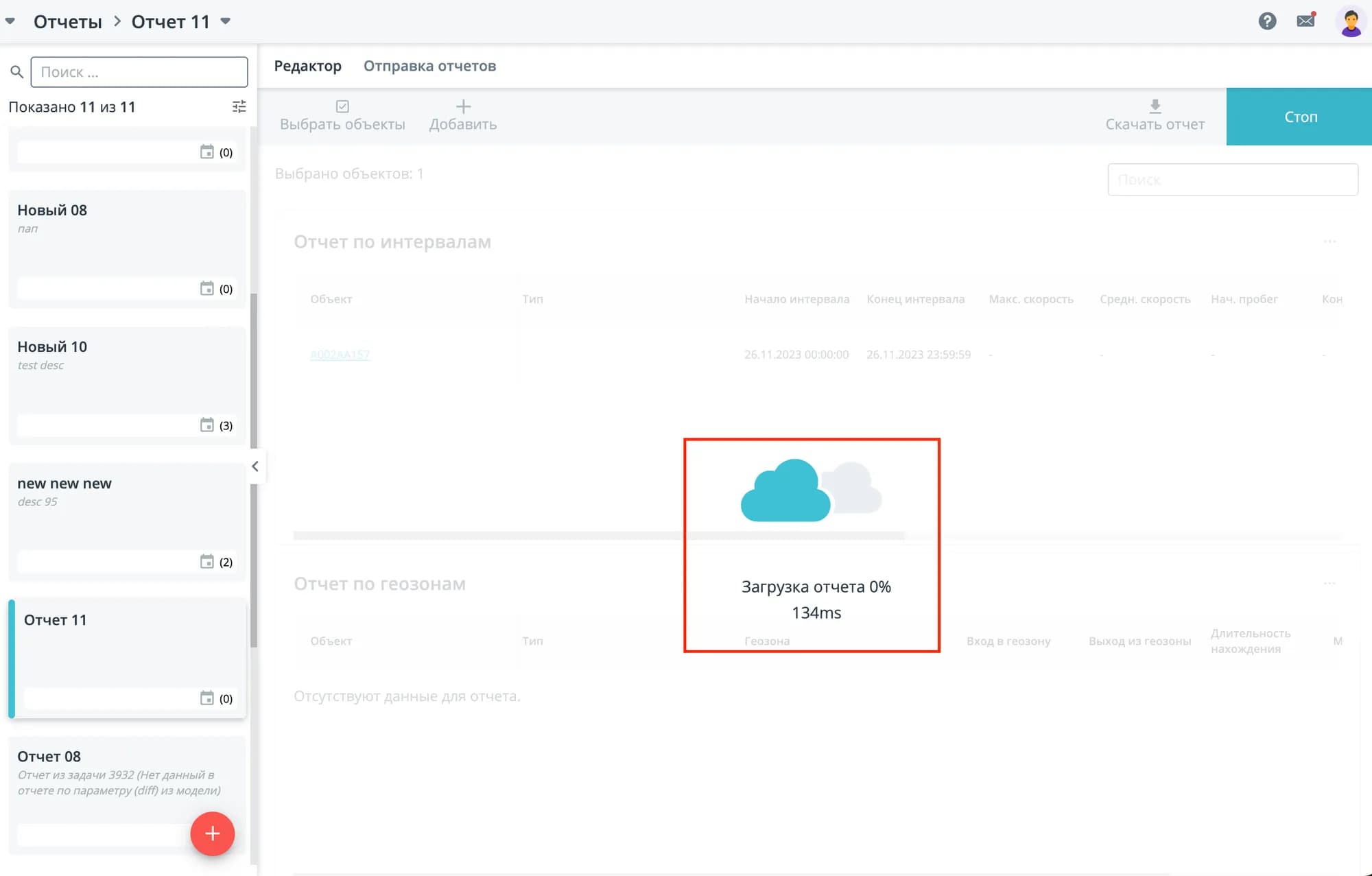Switch to the Отправка отчетов tab
The image size is (1372, 876).
coord(429,66)
